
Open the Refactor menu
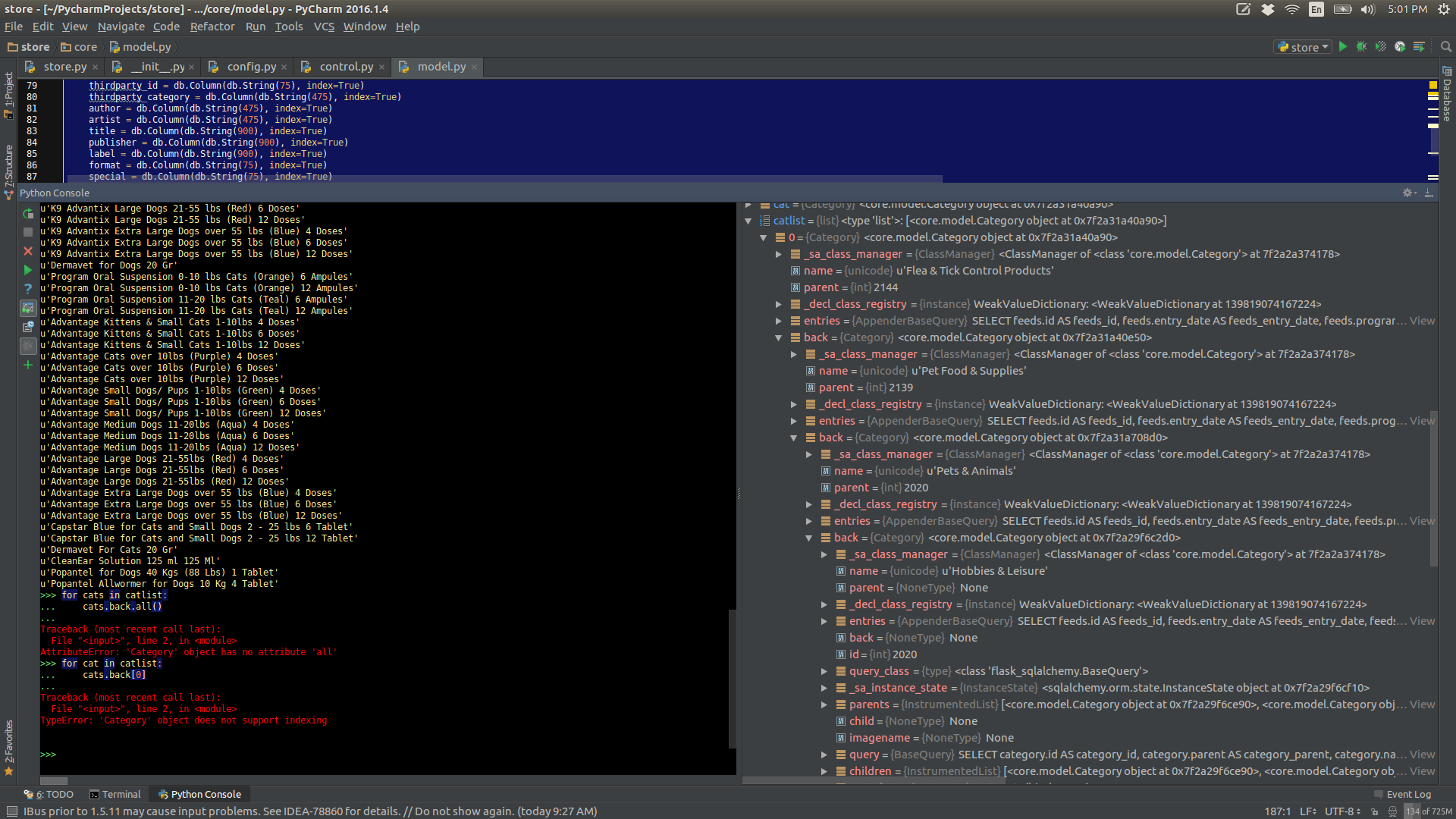point(212,27)
